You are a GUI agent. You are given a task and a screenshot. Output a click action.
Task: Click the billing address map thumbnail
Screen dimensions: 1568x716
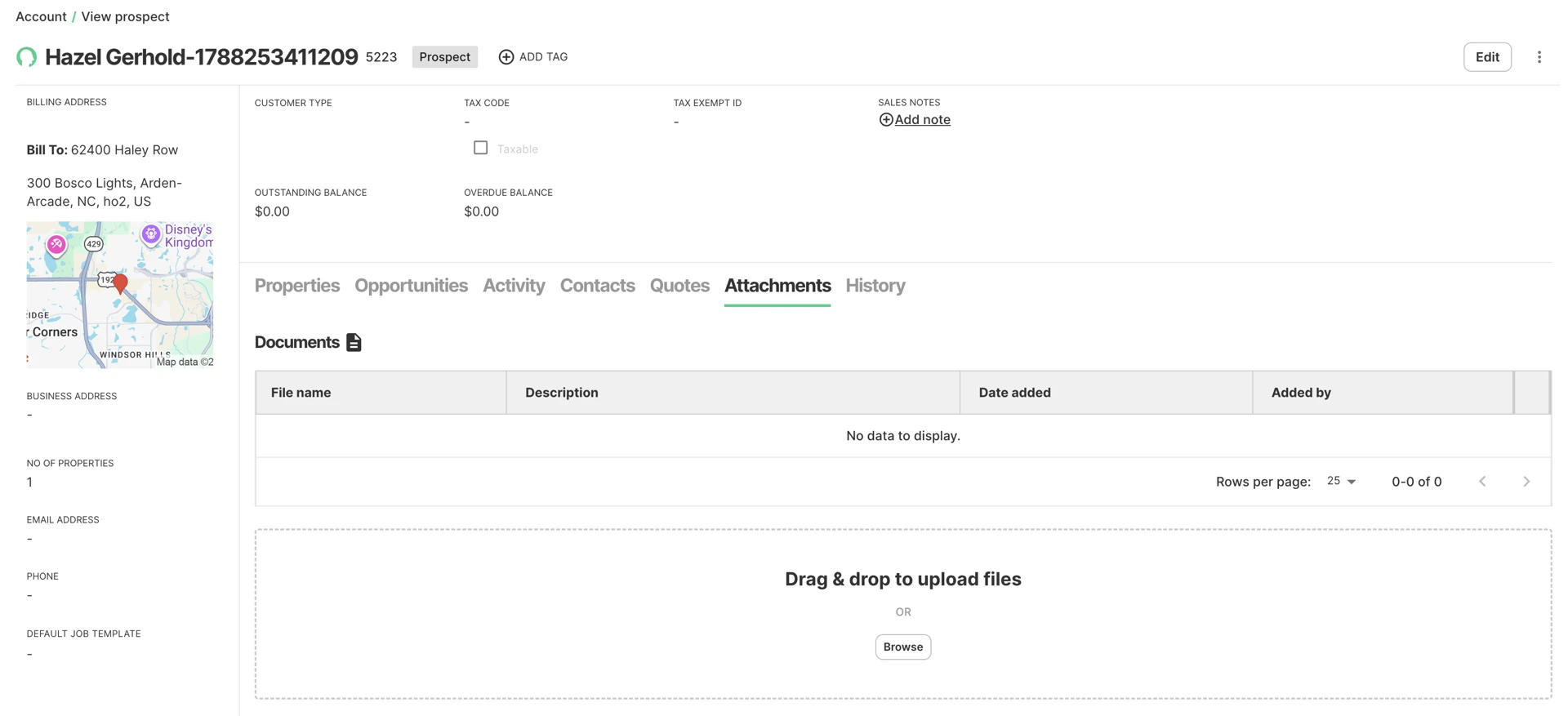120,295
